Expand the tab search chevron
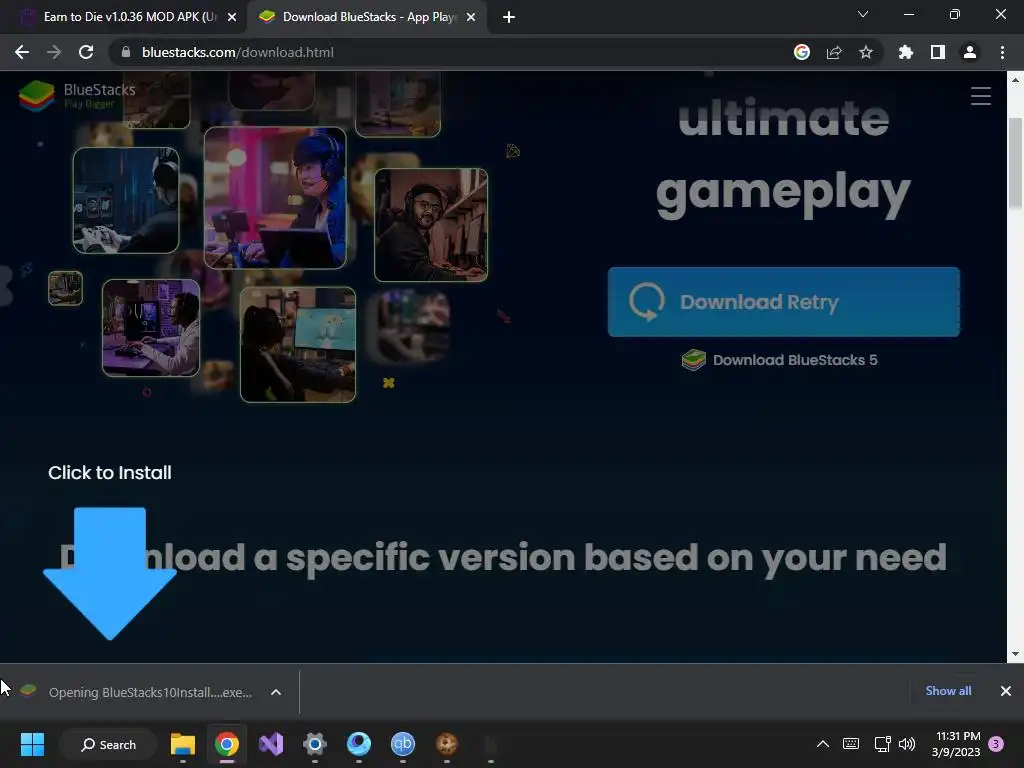 (863, 14)
